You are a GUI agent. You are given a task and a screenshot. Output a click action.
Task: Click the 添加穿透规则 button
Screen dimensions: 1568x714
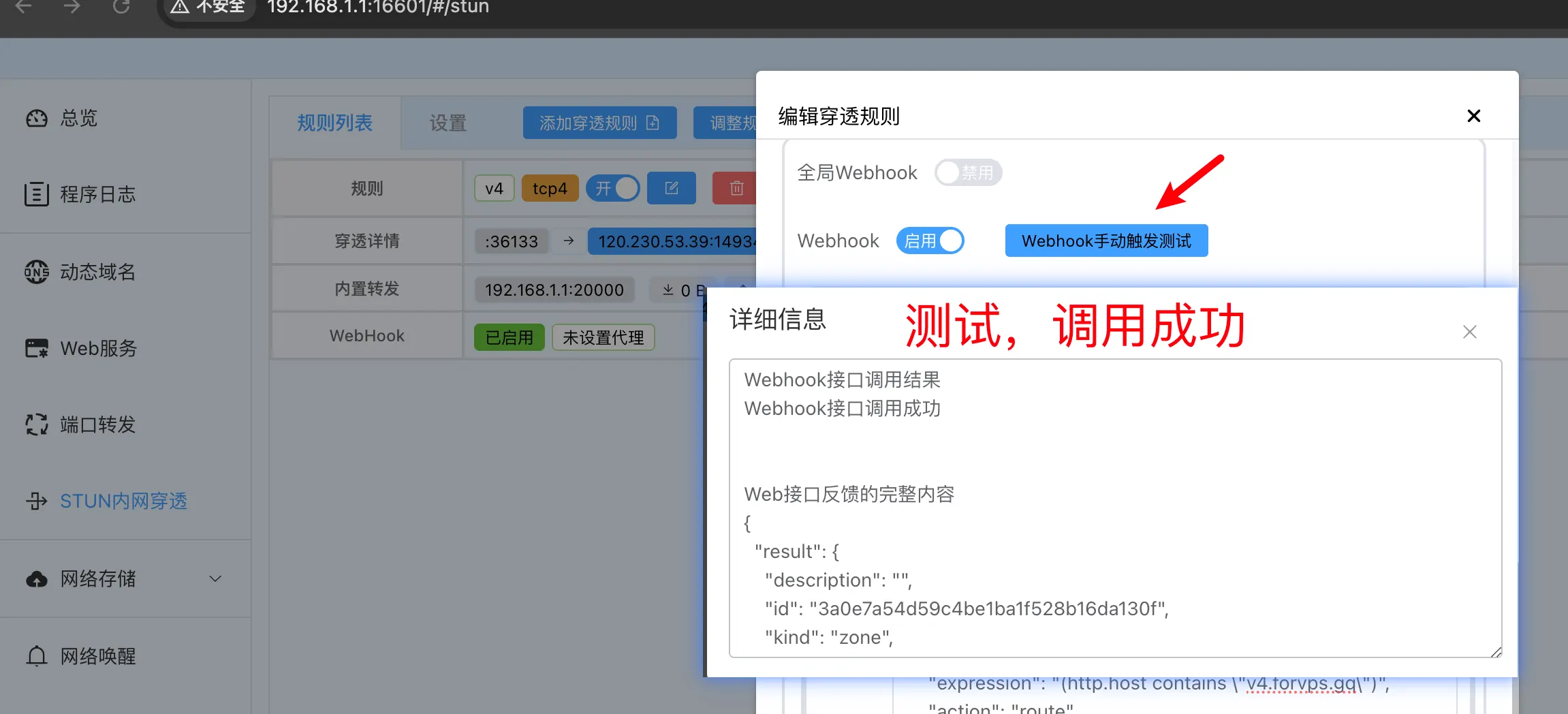coord(599,123)
